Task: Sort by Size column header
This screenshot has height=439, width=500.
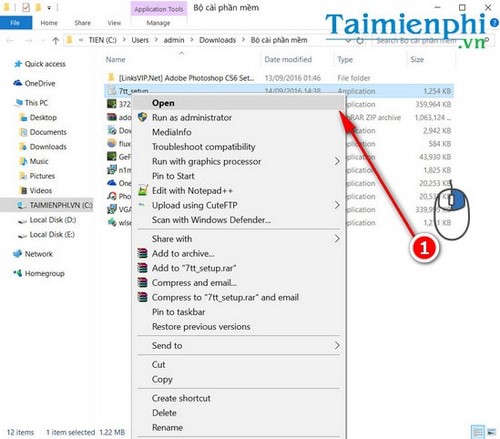Action: pyautogui.click(x=417, y=60)
